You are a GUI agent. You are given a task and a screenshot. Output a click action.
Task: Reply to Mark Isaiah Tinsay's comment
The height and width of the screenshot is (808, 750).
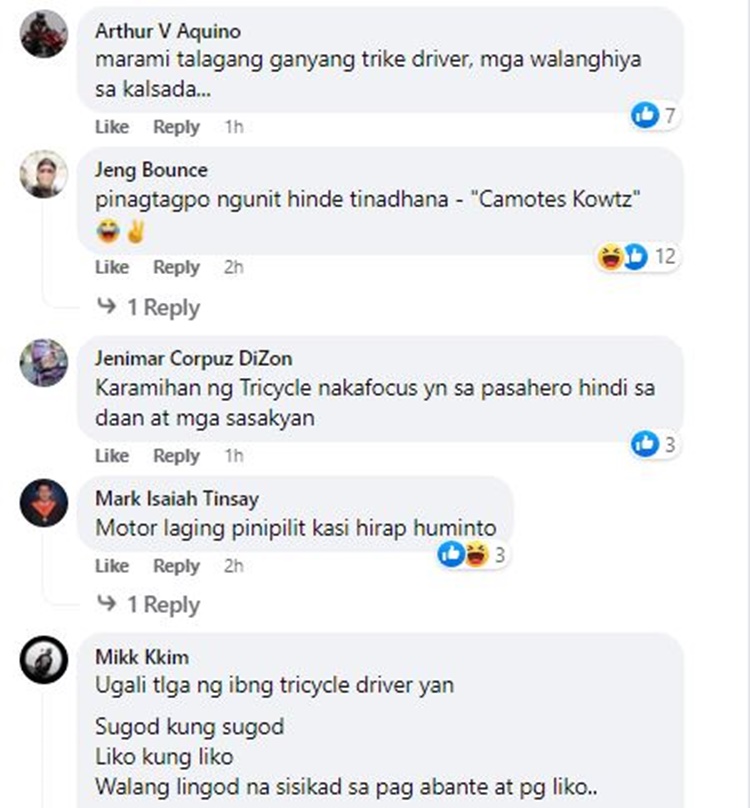click(176, 566)
